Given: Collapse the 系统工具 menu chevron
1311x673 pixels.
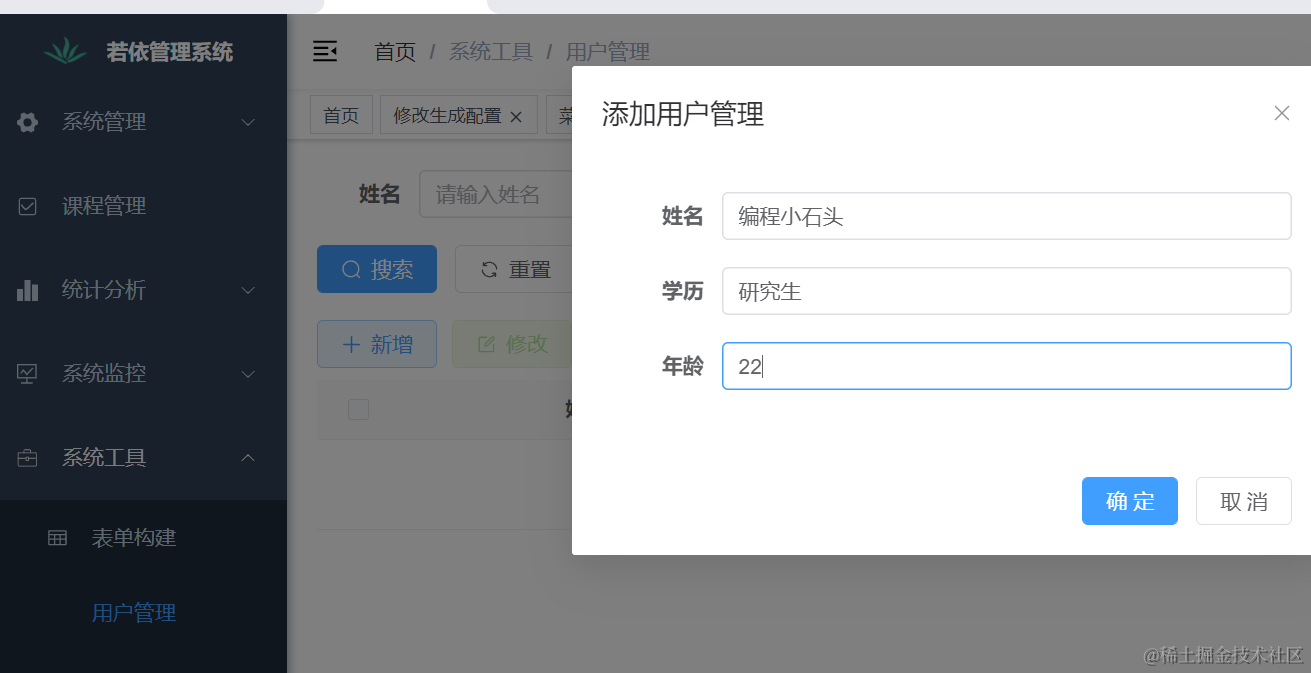Looking at the screenshot, I should pos(248,458).
